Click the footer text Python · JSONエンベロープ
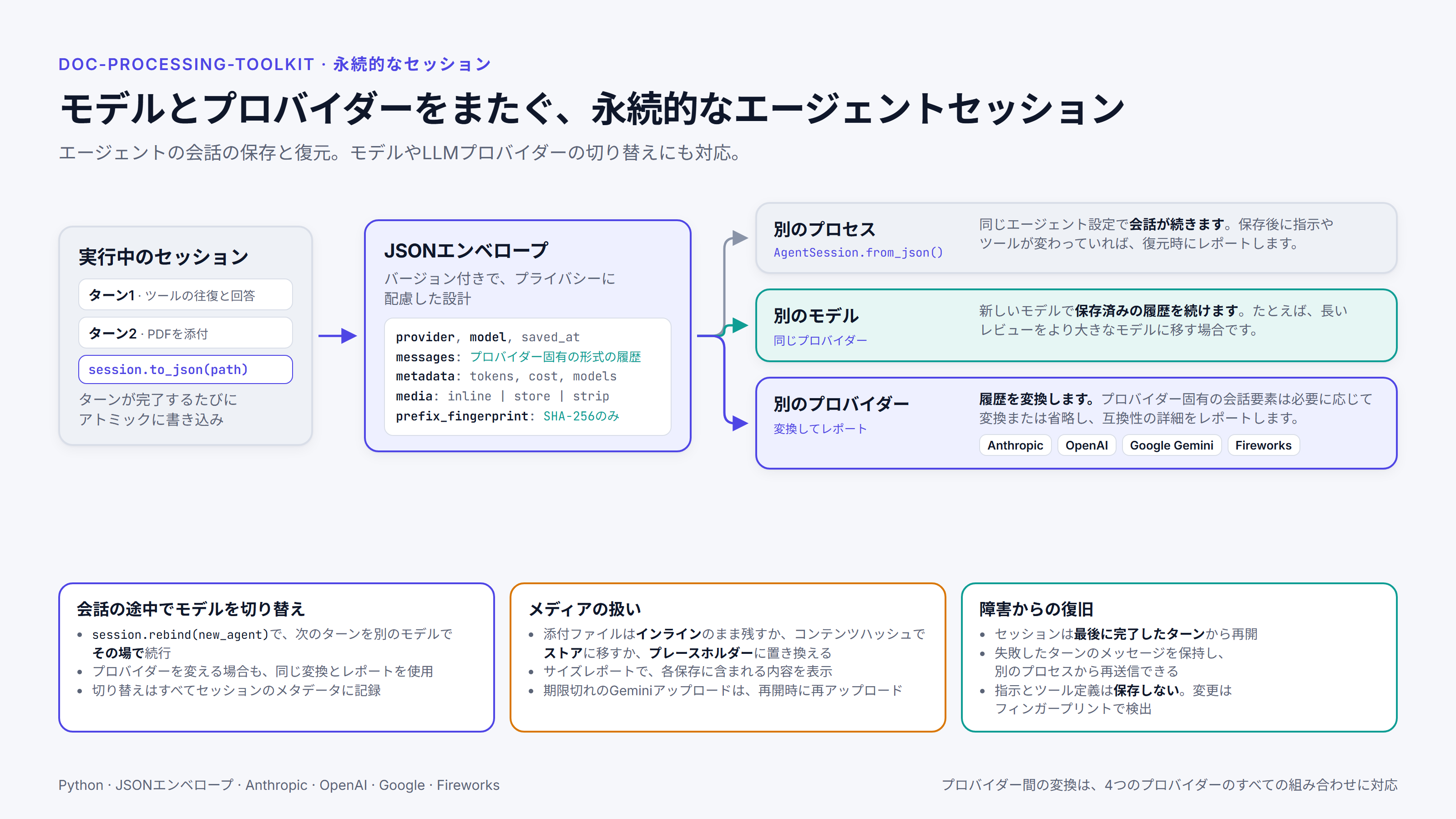The height and width of the screenshot is (819, 1456). [x=278, y=785]
